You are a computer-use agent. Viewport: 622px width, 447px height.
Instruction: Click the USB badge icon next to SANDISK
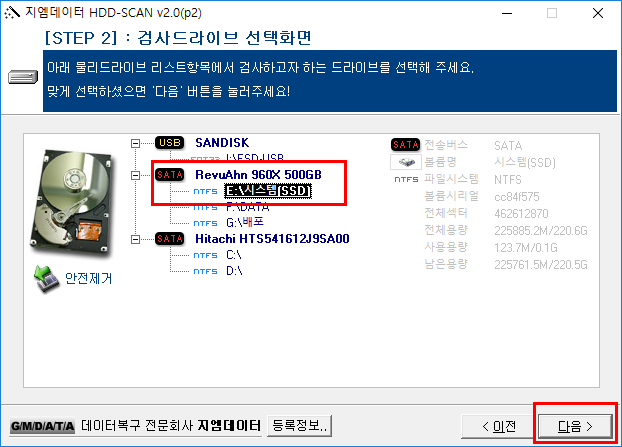tap(169, 143)
